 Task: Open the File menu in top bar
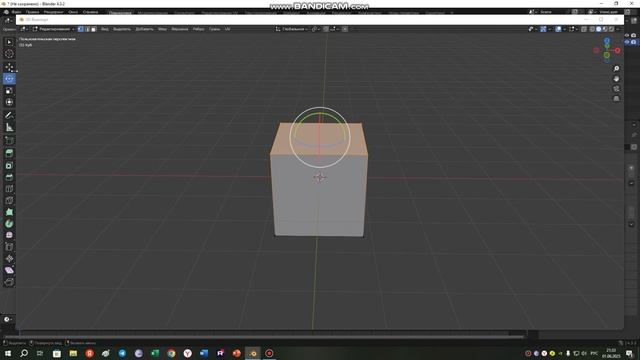pyautogui.click(x=17, y=12)
